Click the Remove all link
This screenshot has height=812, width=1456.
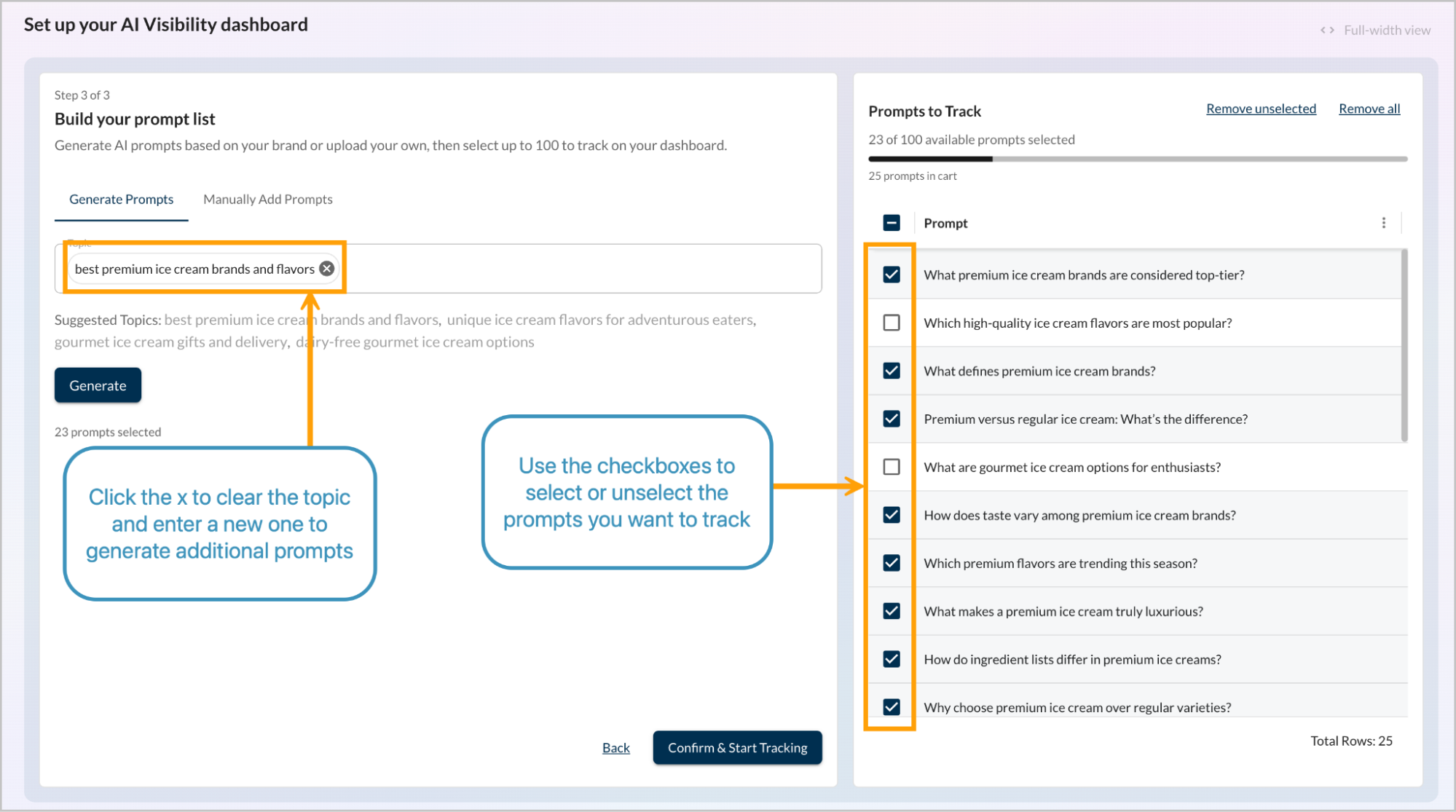tap(1369, 109)
